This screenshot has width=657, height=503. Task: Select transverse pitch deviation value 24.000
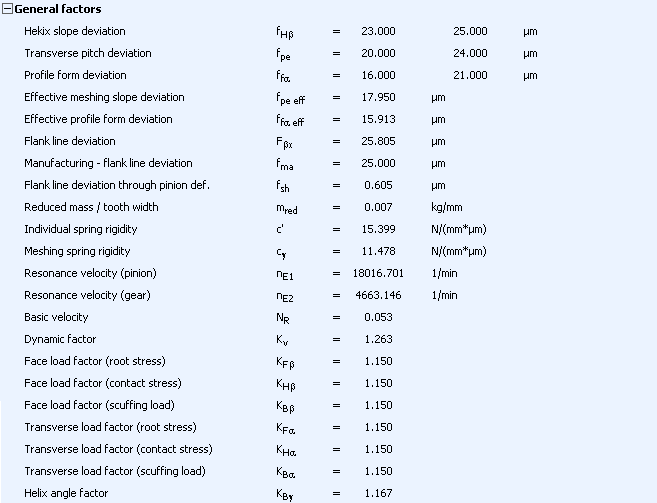[x=470, y=53]
